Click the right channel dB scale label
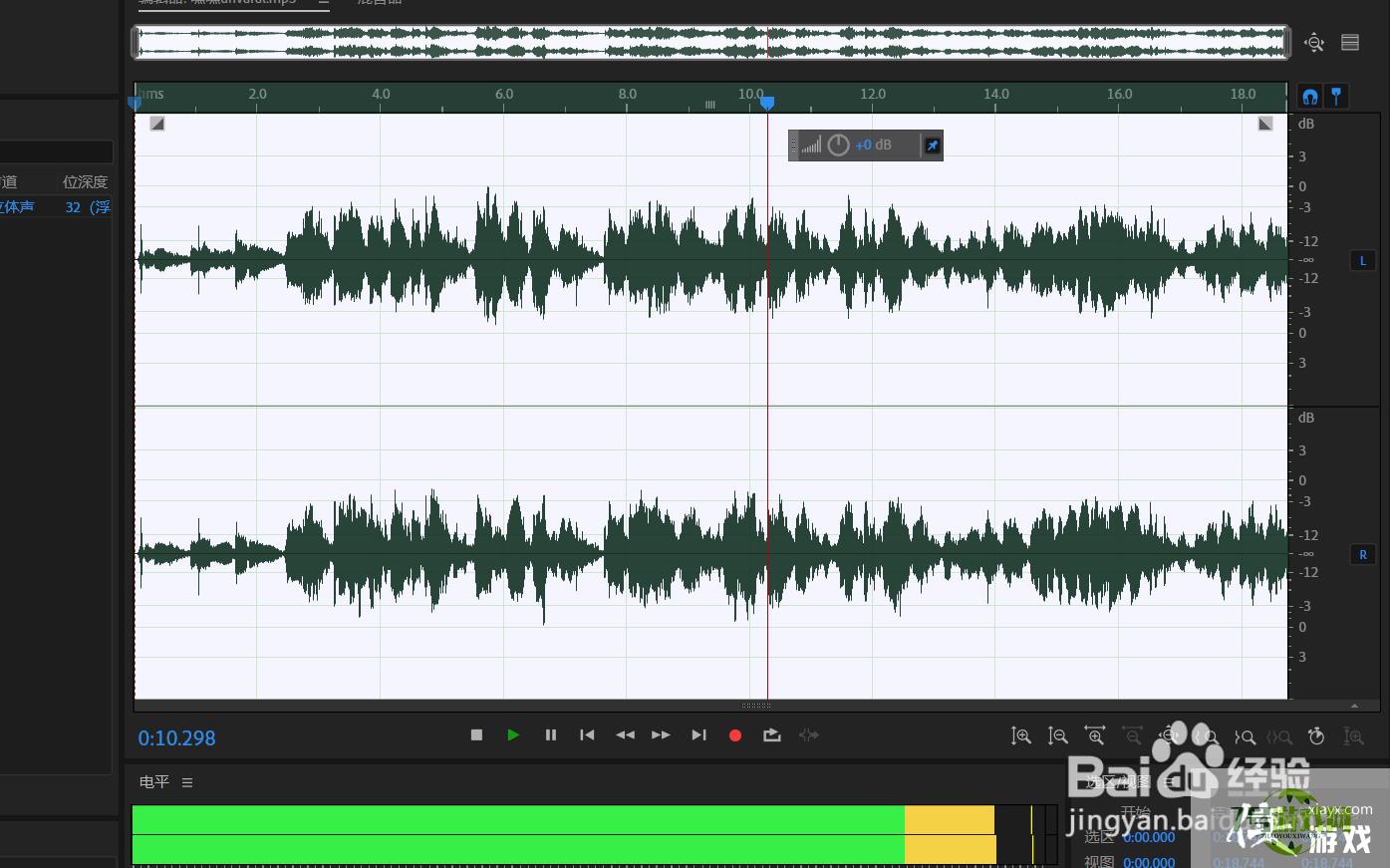The height and width of the screenshot is (868, 1390). click(x=1306, y=418)
